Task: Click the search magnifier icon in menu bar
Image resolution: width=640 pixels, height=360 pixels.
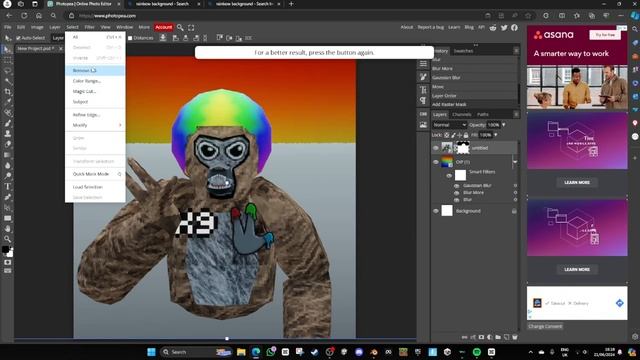Action: 180,27
